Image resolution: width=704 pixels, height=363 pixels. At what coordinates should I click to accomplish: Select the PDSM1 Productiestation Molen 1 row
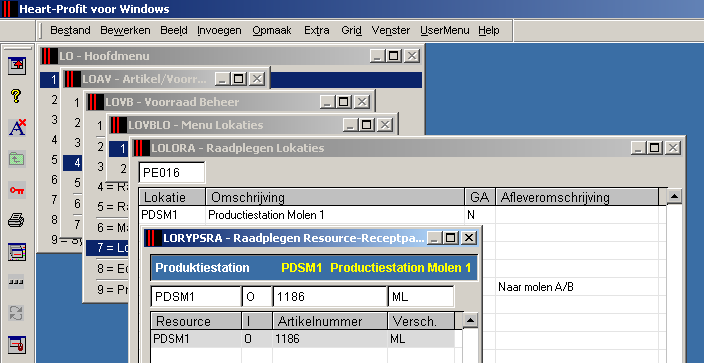point(400,215)
